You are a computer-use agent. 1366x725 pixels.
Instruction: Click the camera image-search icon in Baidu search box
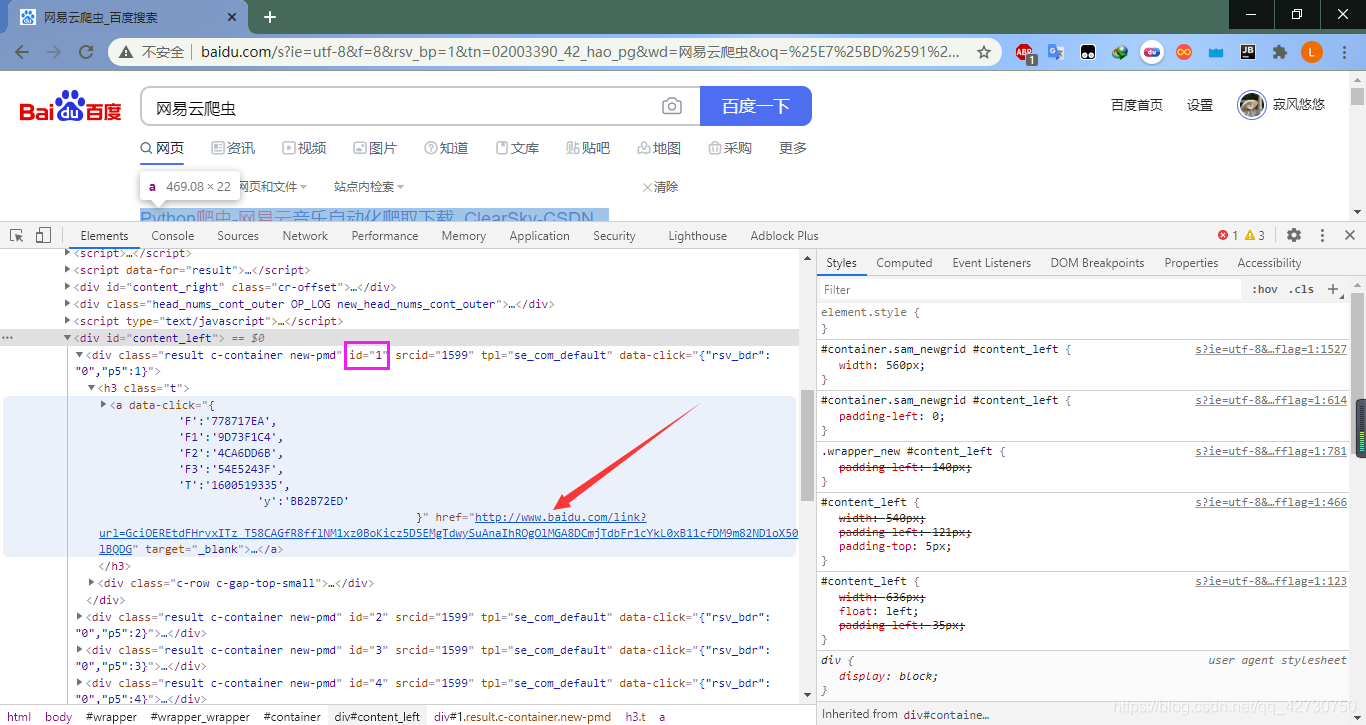point(672,107)
